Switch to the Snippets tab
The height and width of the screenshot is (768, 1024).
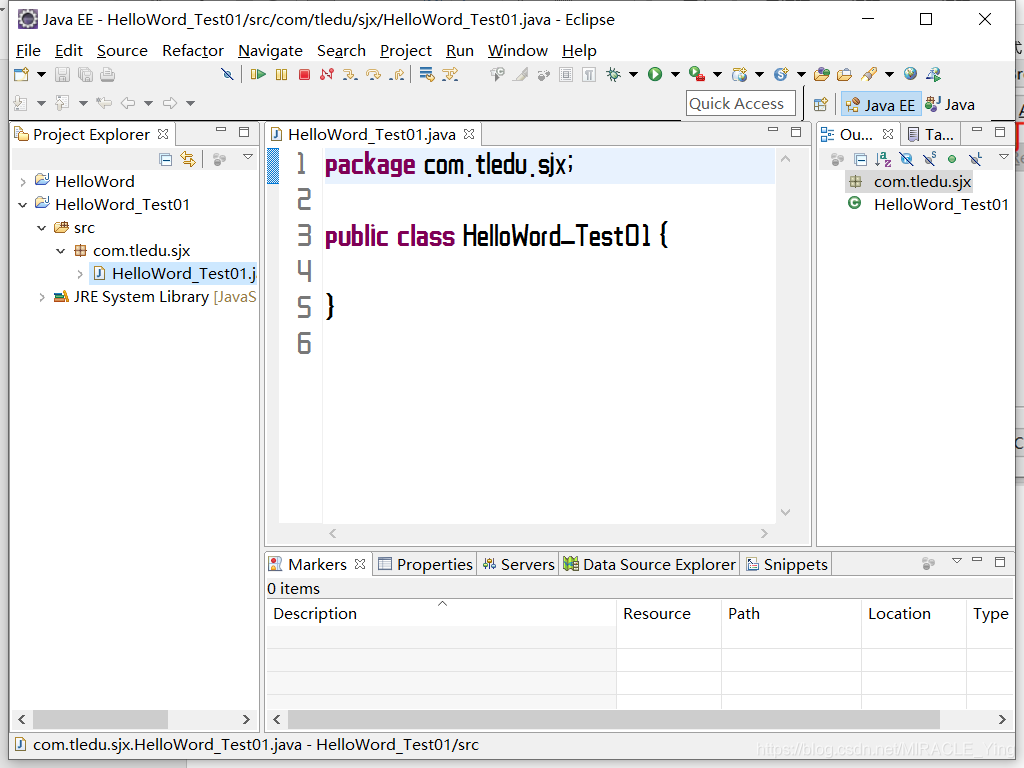(787, 564)
